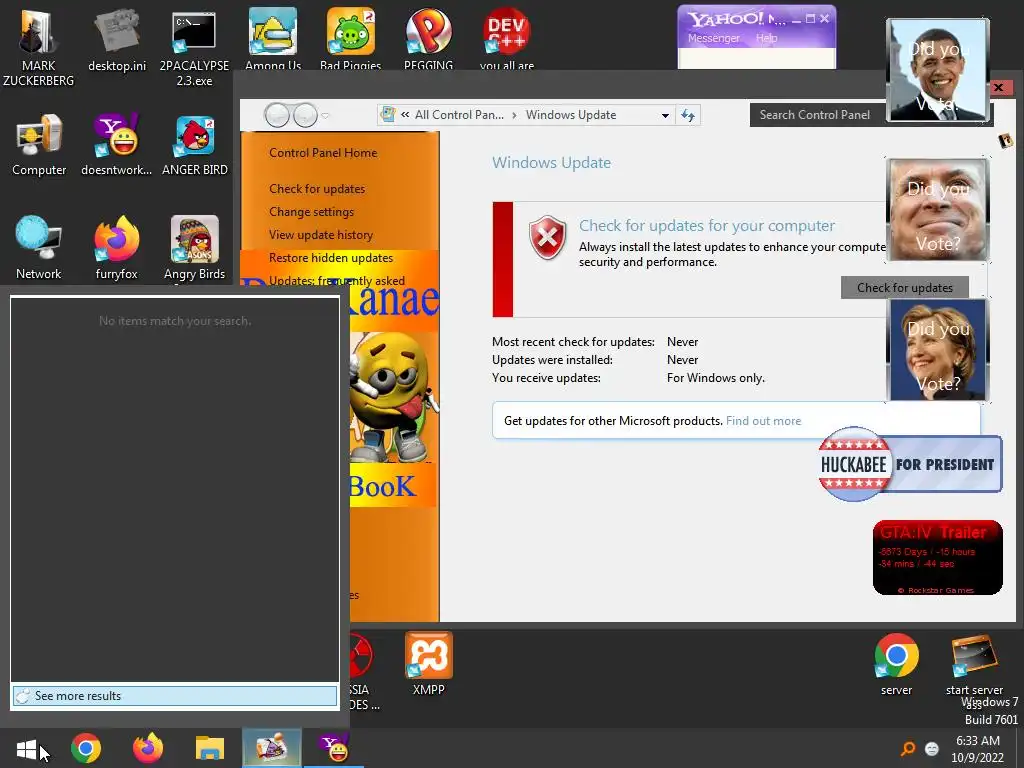Switch to Yahoo Messenger on the taskbar
The image size is (1024, 768).
coord(334,748)
